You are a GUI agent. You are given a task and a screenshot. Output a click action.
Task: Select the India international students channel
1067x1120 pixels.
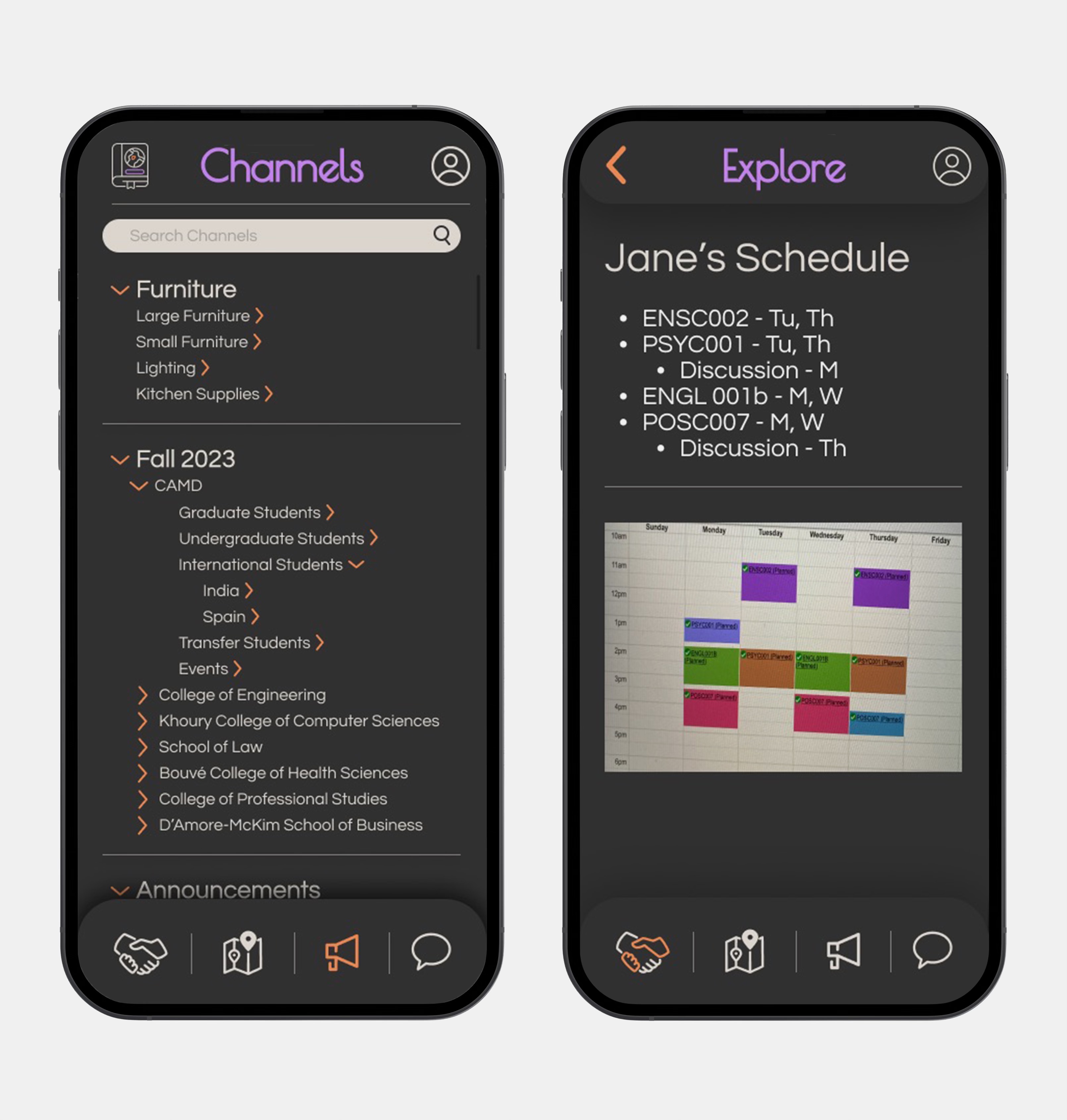(216, 591)
